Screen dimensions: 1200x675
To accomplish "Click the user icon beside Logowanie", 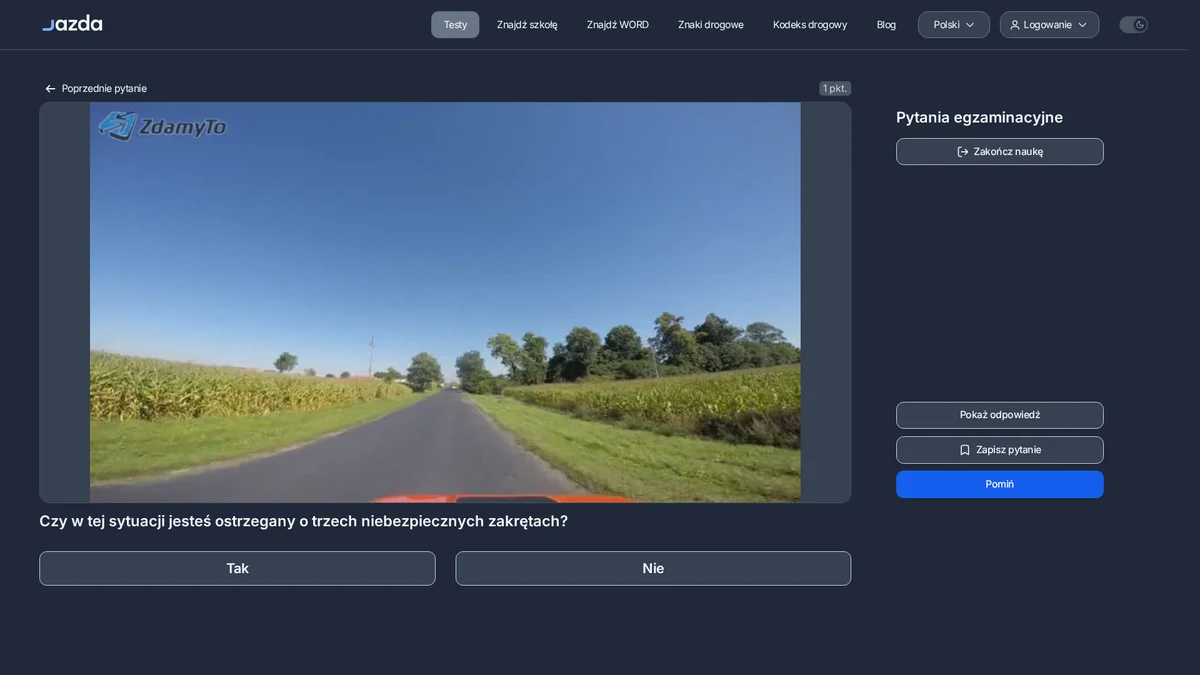I will tap(1015, 25).
